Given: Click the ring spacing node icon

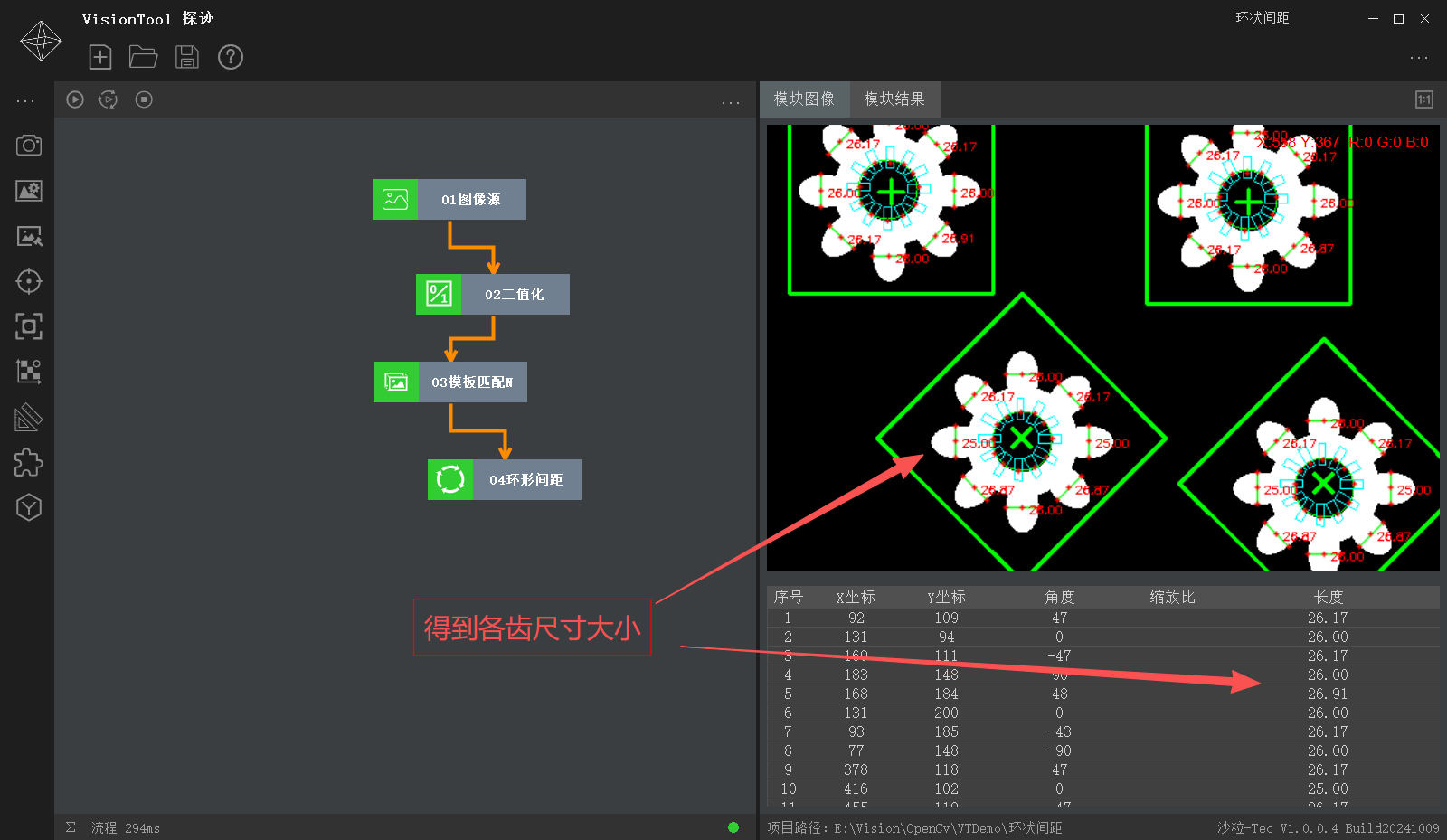Looking at the screenshot, I should click(x=450, y=479).
